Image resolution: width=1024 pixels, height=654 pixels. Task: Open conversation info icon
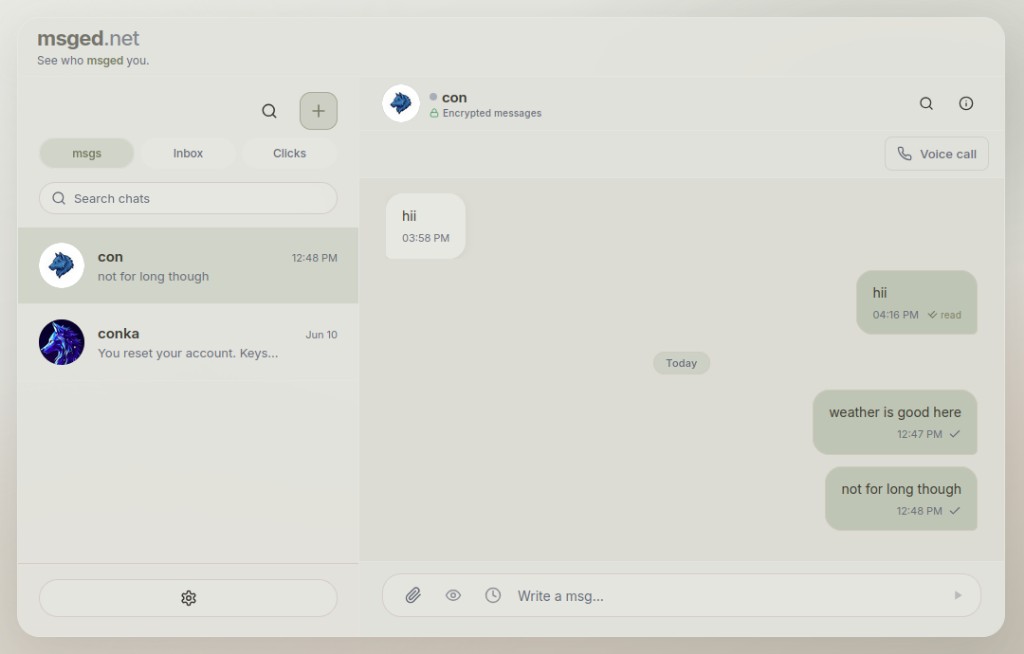[966, 103]
